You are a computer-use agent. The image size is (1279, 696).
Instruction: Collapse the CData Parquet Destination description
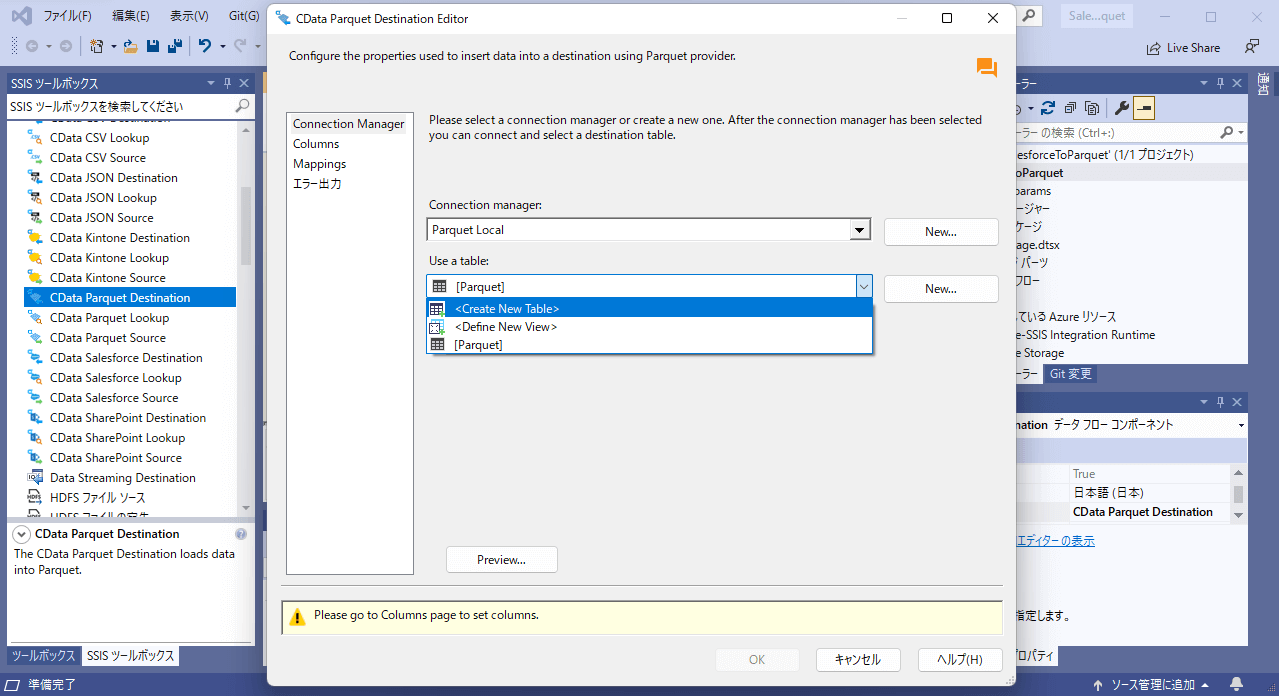pos(22,534)
